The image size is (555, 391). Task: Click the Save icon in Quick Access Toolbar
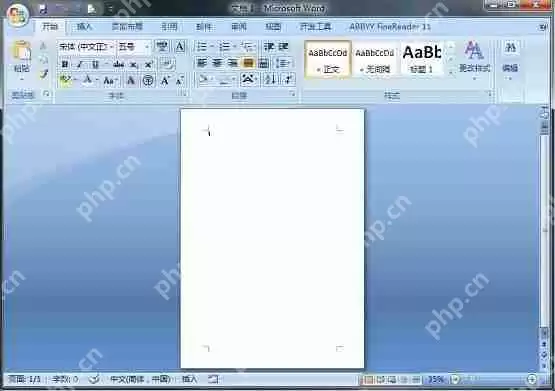pyautogui.click(x=44, y=9)
